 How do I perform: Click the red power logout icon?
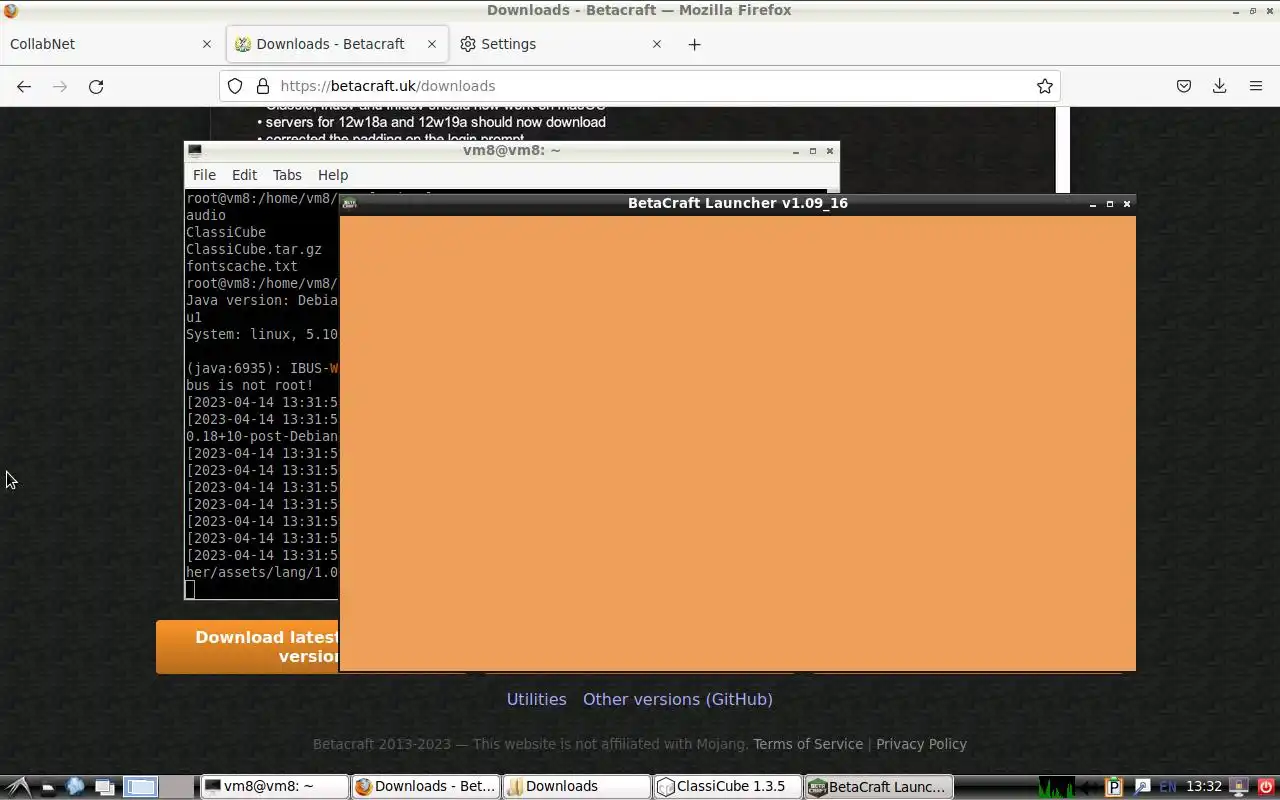pyautogui.click(x=1265, y=787)
